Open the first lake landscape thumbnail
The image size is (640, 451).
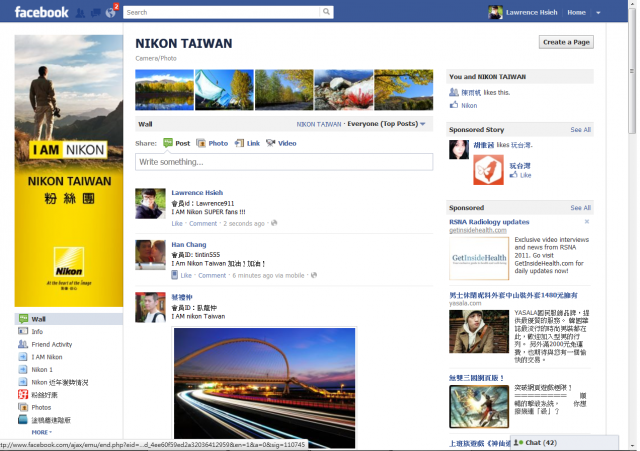[x=164, y=90]
